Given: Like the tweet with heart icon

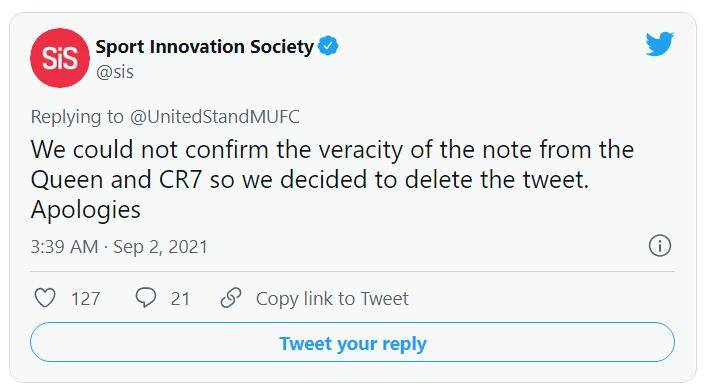Looking at the screenshot, I should point(45,298).
